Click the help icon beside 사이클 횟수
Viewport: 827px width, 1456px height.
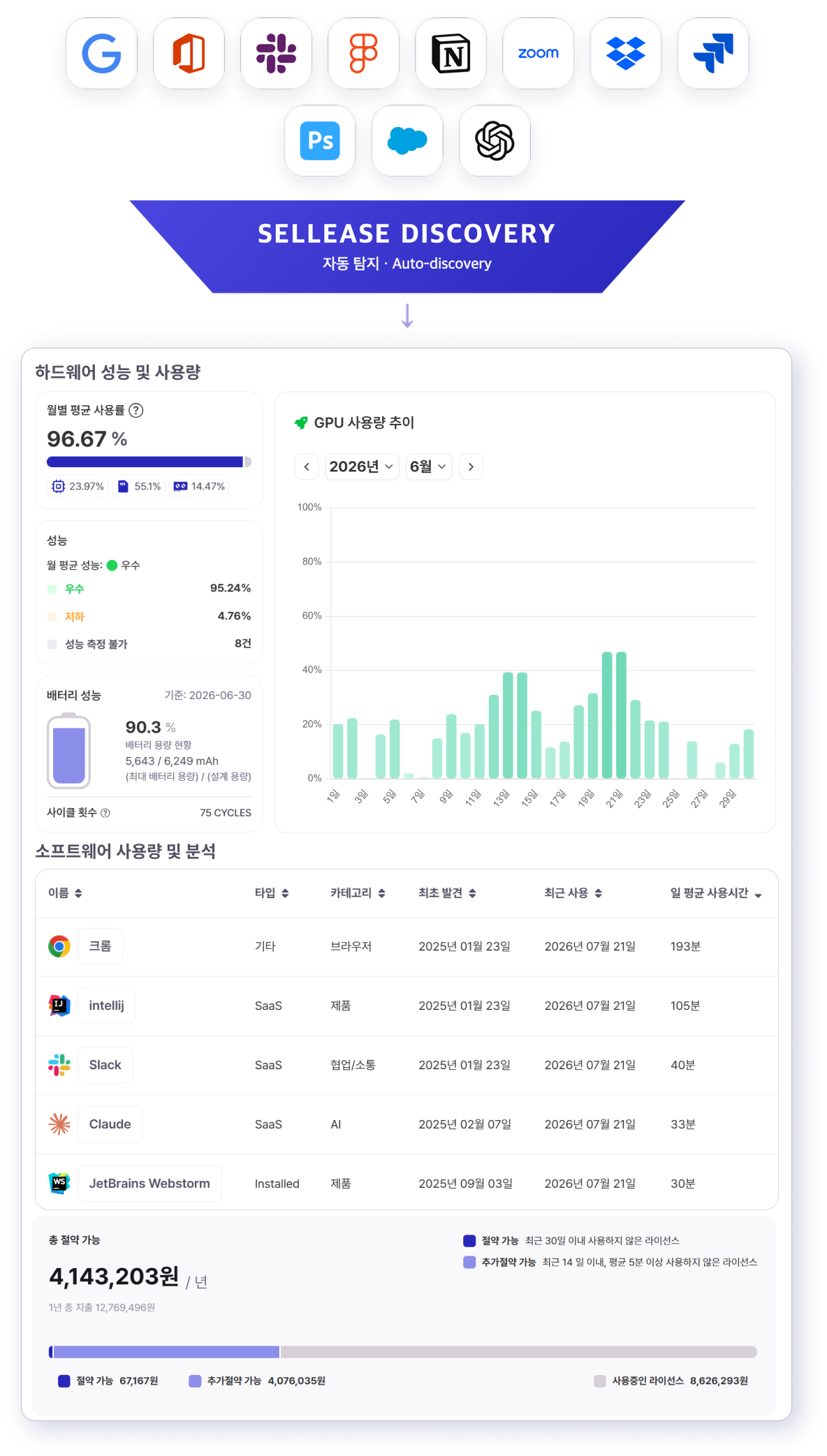[x=105, y=813]
